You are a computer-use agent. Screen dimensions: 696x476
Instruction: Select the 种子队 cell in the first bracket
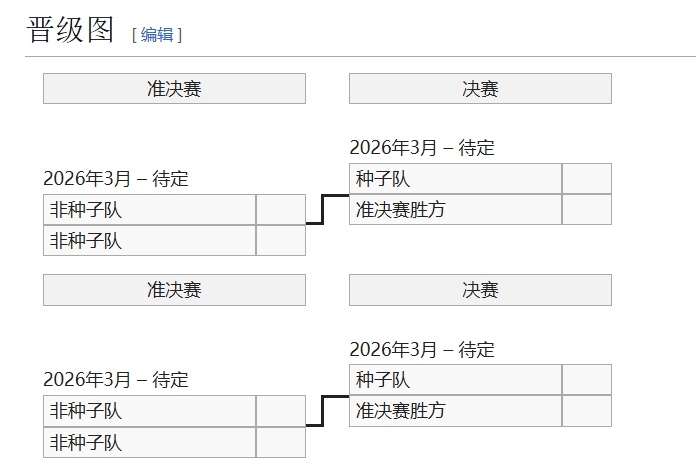(x=455, y=179)
